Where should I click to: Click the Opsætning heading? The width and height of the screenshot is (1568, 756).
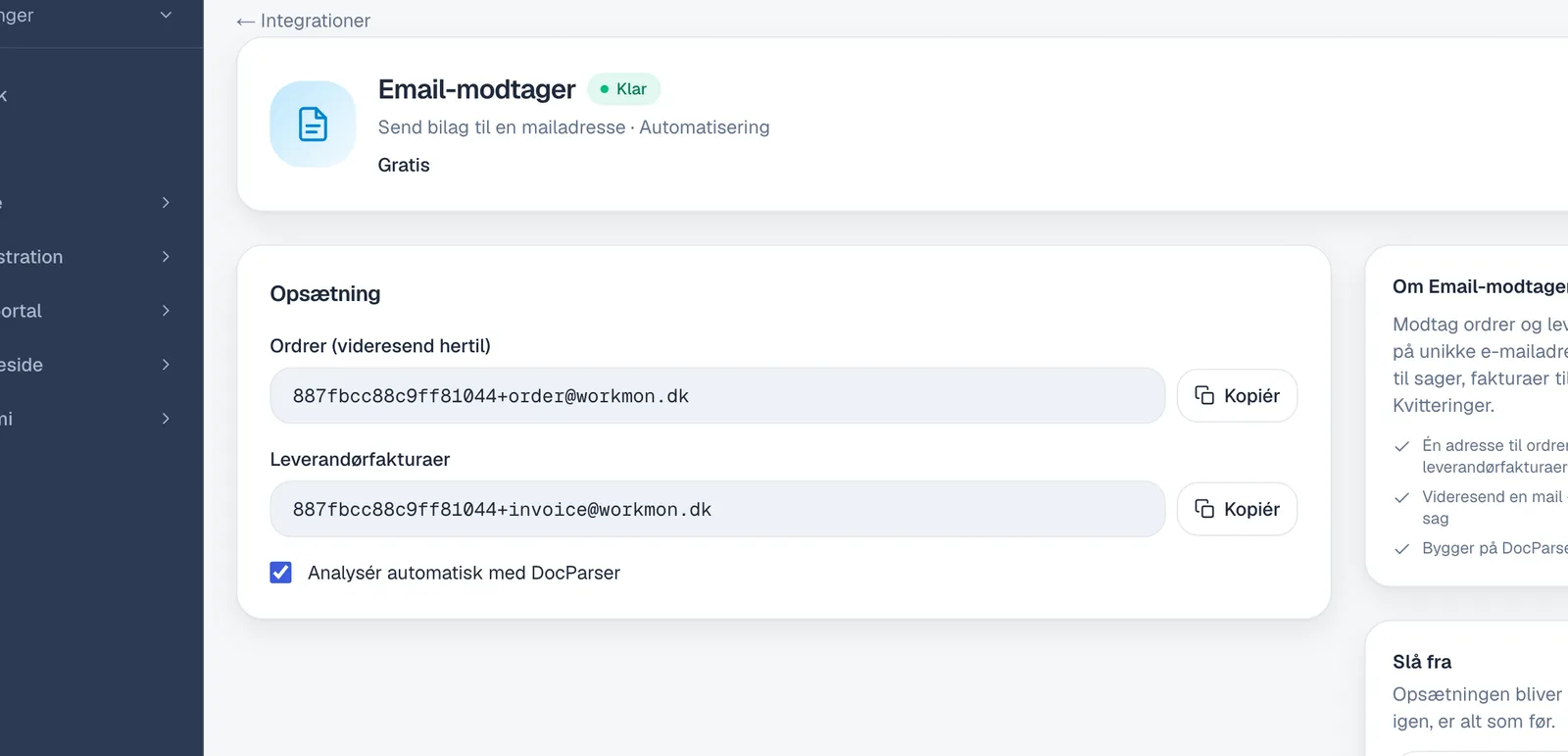[x=325, y=294]
